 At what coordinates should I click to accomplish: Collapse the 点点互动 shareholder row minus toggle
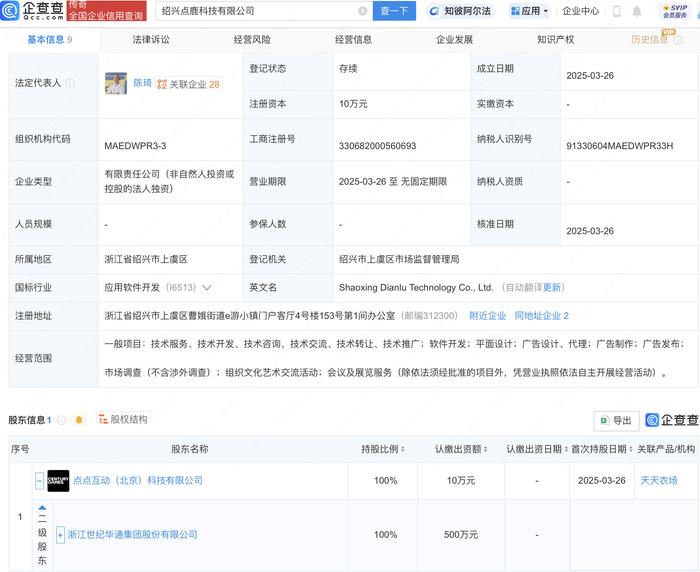click(39, 481)
